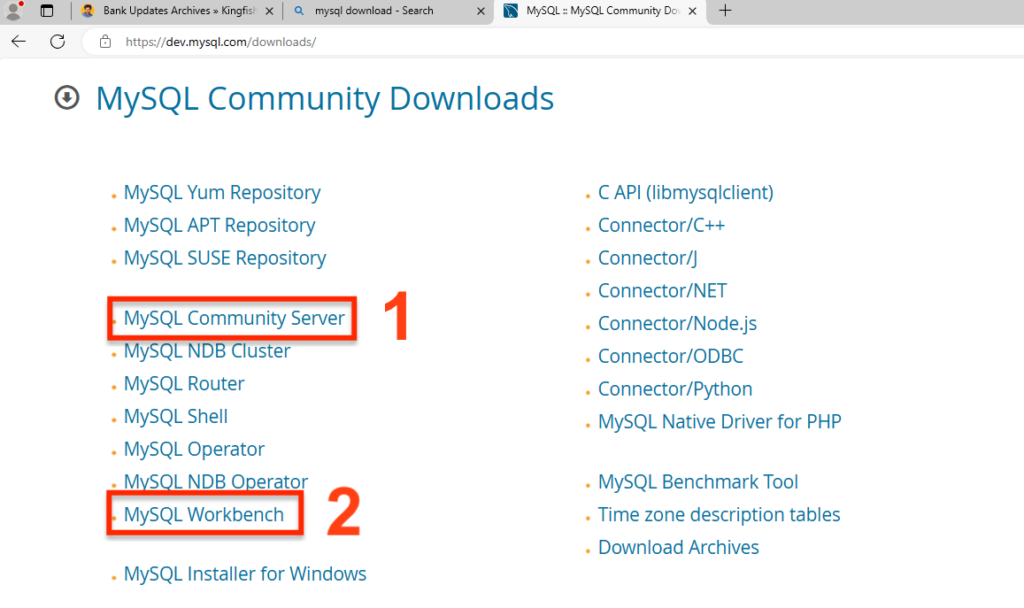
Task: Open Connector/Node.js link
Action: (677, 323)
